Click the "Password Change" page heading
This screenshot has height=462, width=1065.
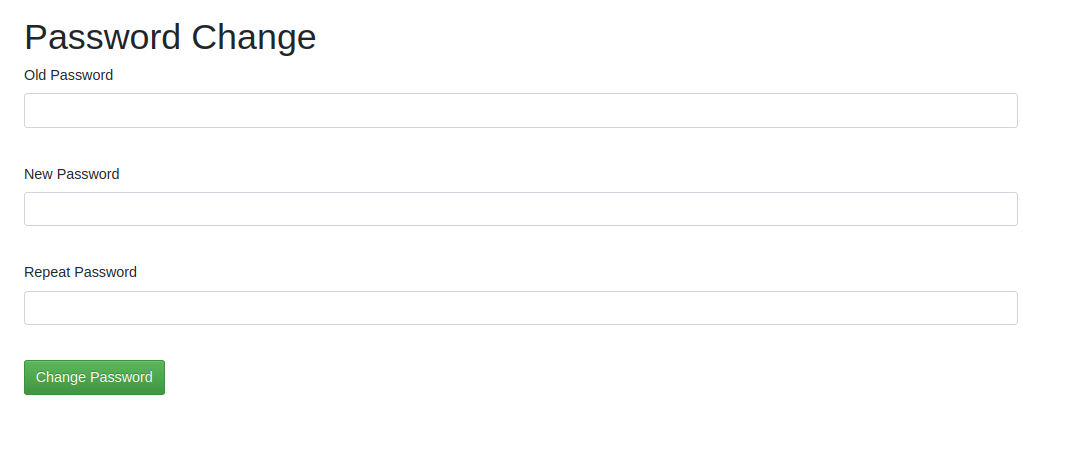pyautogui.click(x=170, y=37)
